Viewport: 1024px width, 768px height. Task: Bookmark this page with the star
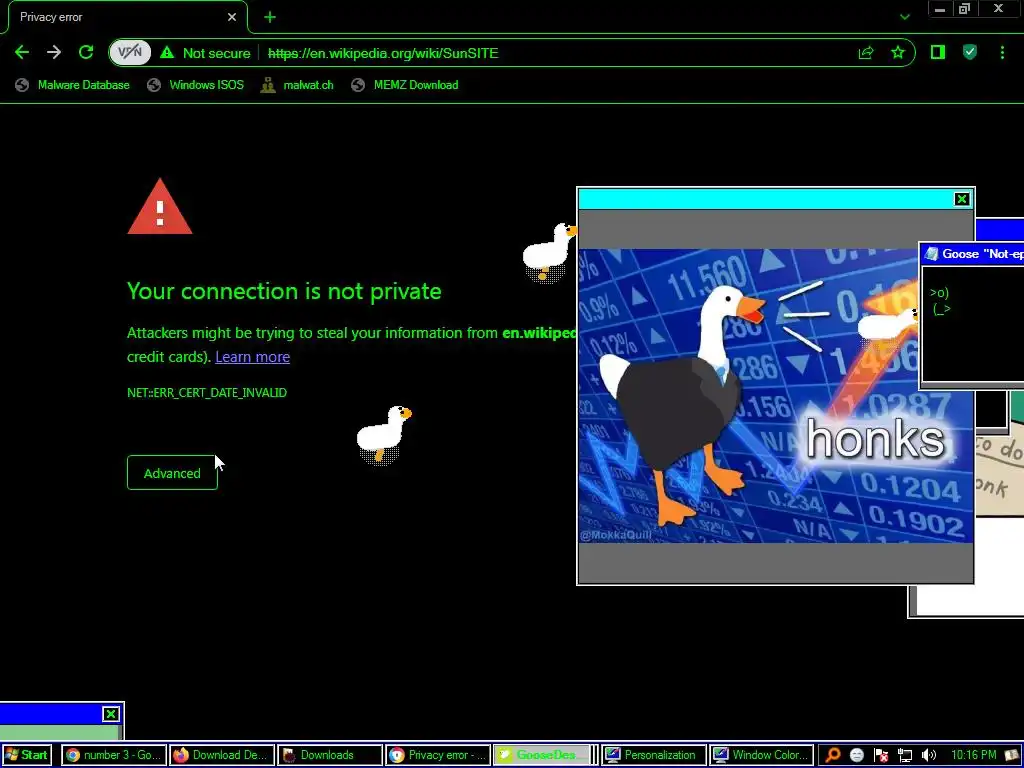coord(898,53)
